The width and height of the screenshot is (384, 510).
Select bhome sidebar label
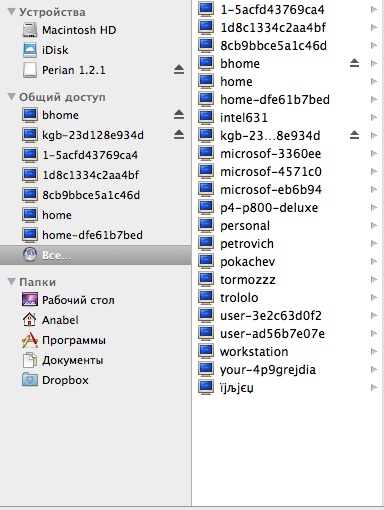pyautogui.click(x=60, y=115)
